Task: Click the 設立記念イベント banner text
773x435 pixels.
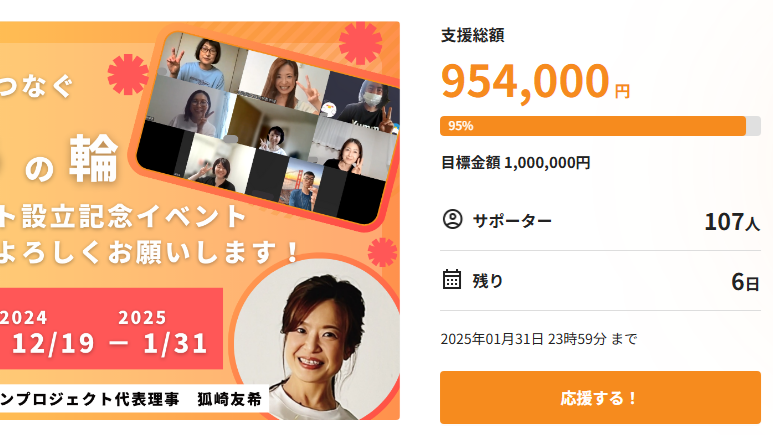Action: coord(133,216)
